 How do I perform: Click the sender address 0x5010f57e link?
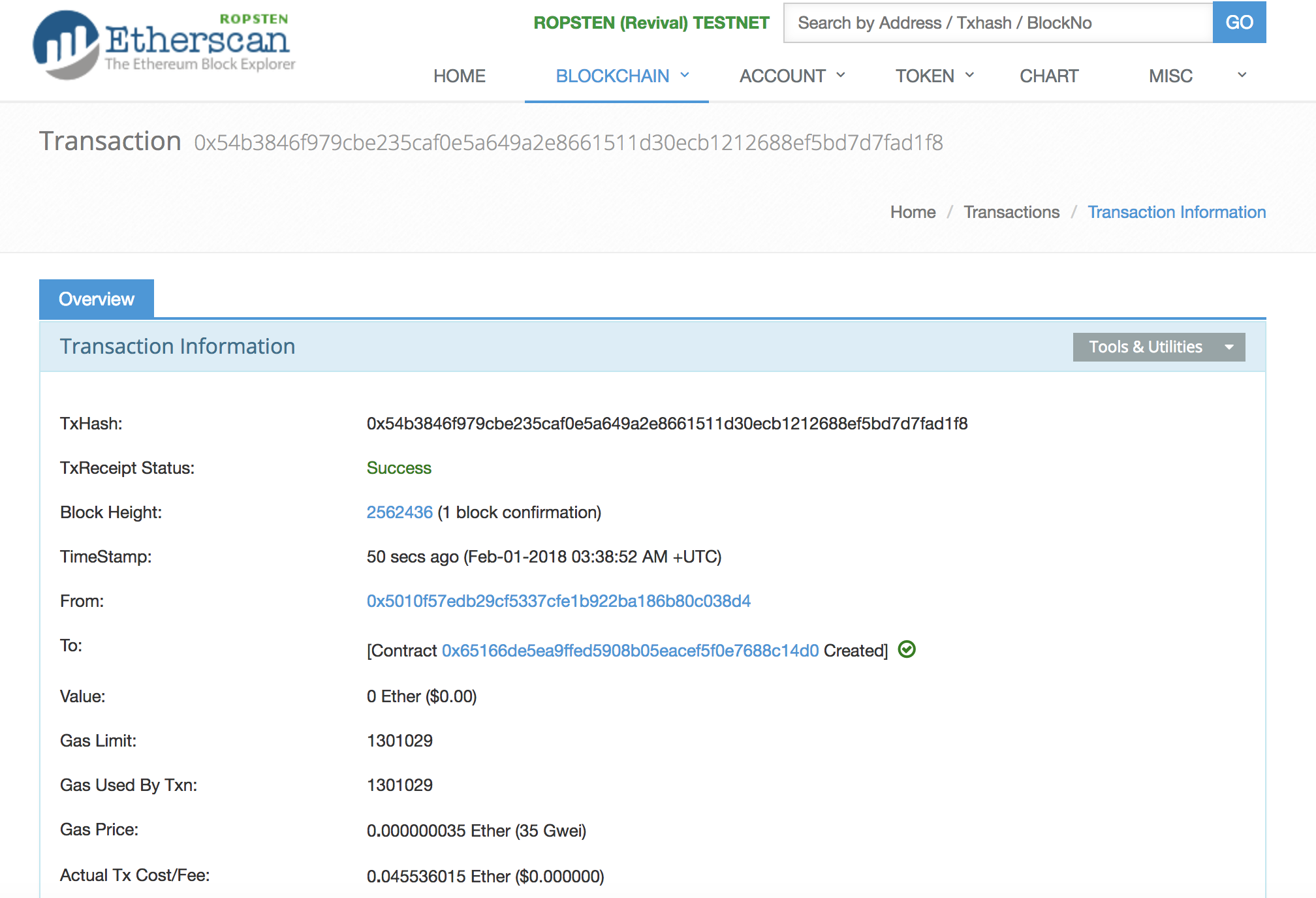pos(558,602)
